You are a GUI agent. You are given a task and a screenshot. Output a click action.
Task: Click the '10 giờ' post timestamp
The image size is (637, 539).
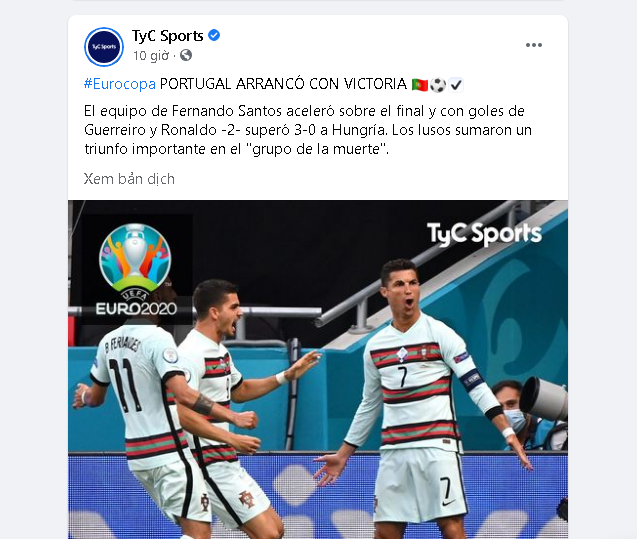151,55
